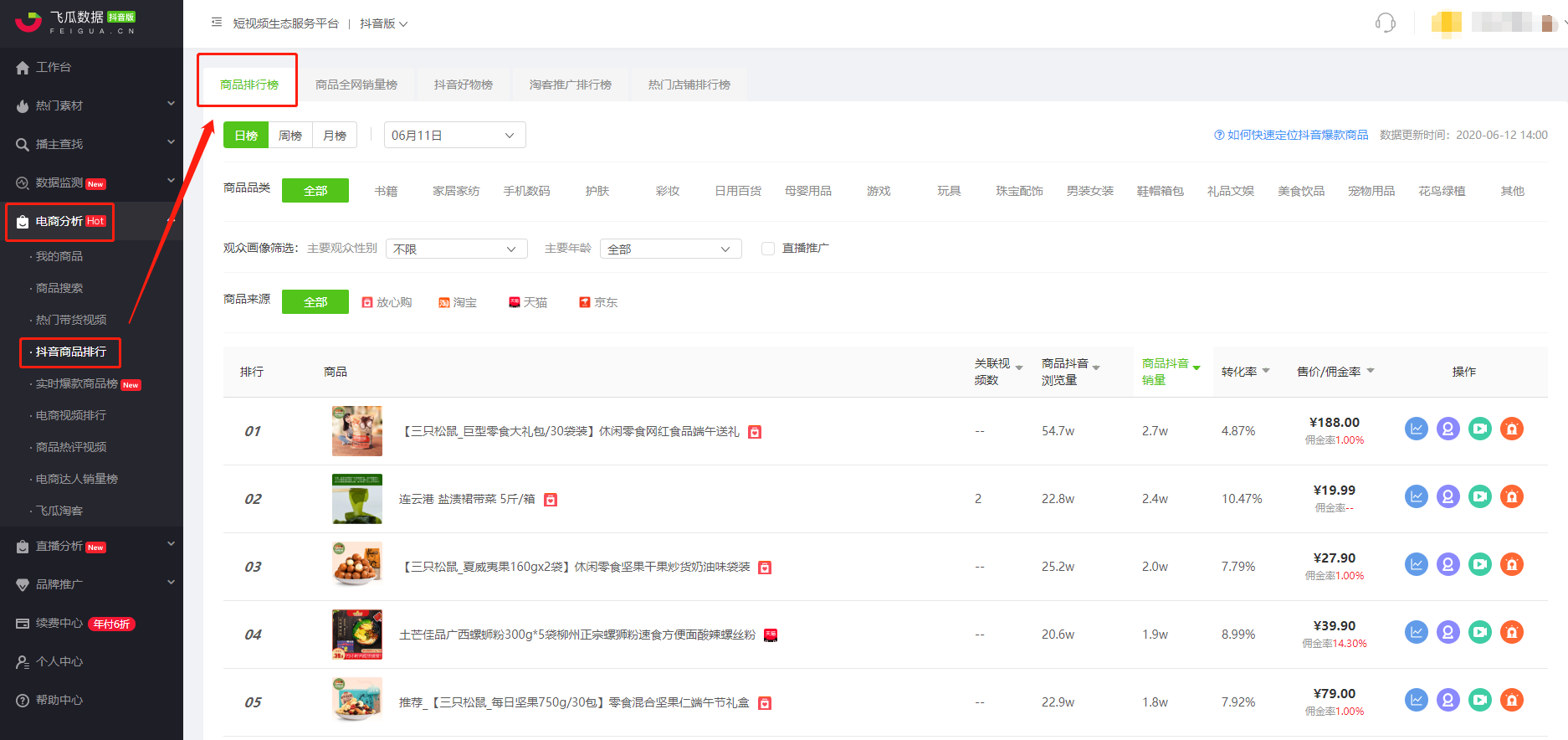Open the 三只松鼠 夏威夷果 product link
Viewport: 1568px width, 740px height.
[575, 568]
